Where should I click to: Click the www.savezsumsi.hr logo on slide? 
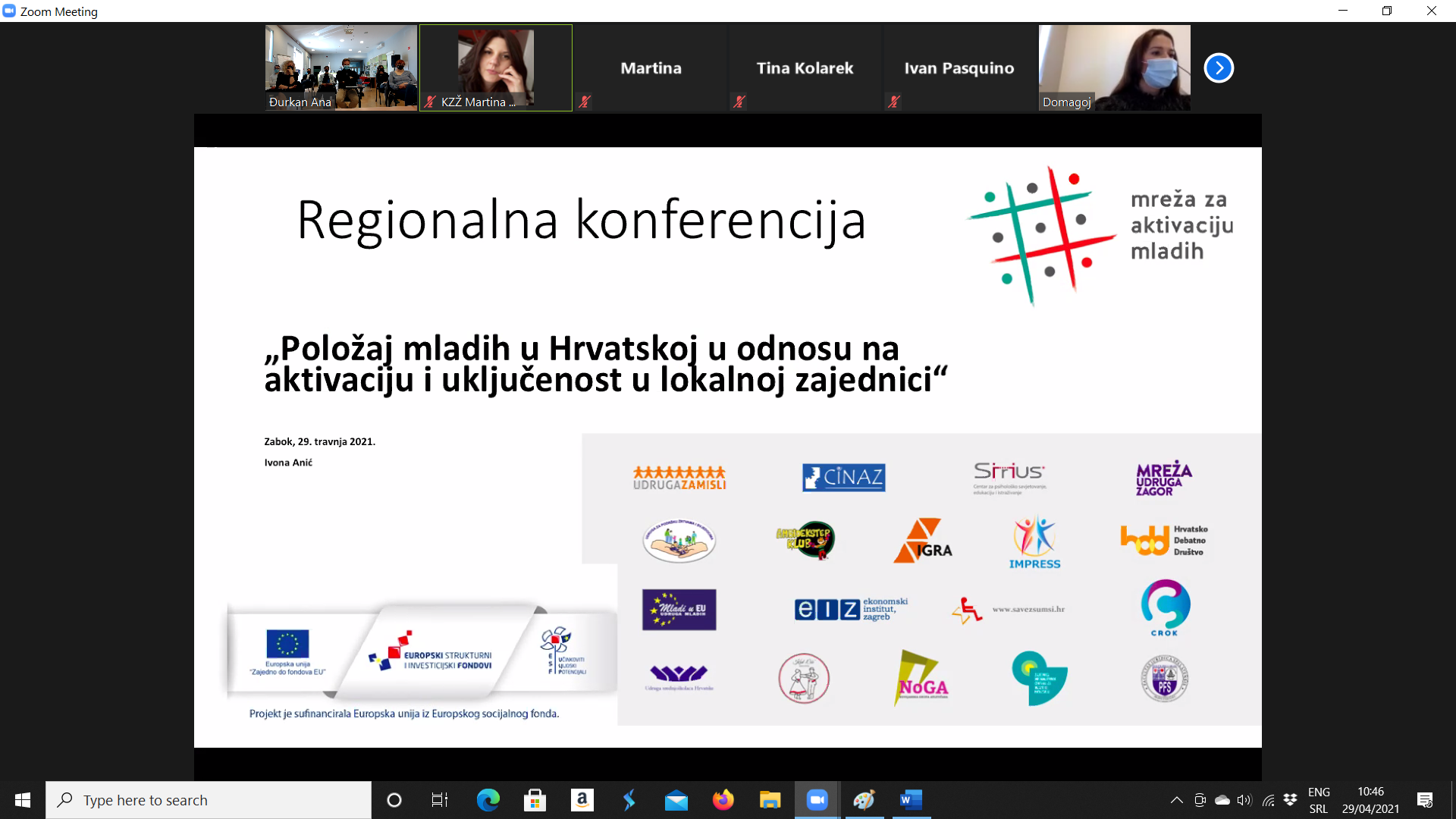pos(1008,610)
